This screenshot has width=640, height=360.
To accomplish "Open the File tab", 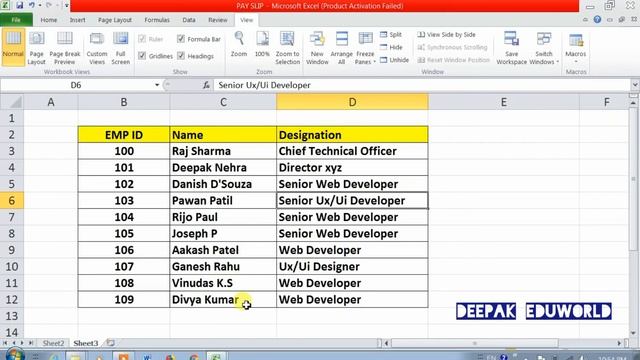I will click(16, 20).
